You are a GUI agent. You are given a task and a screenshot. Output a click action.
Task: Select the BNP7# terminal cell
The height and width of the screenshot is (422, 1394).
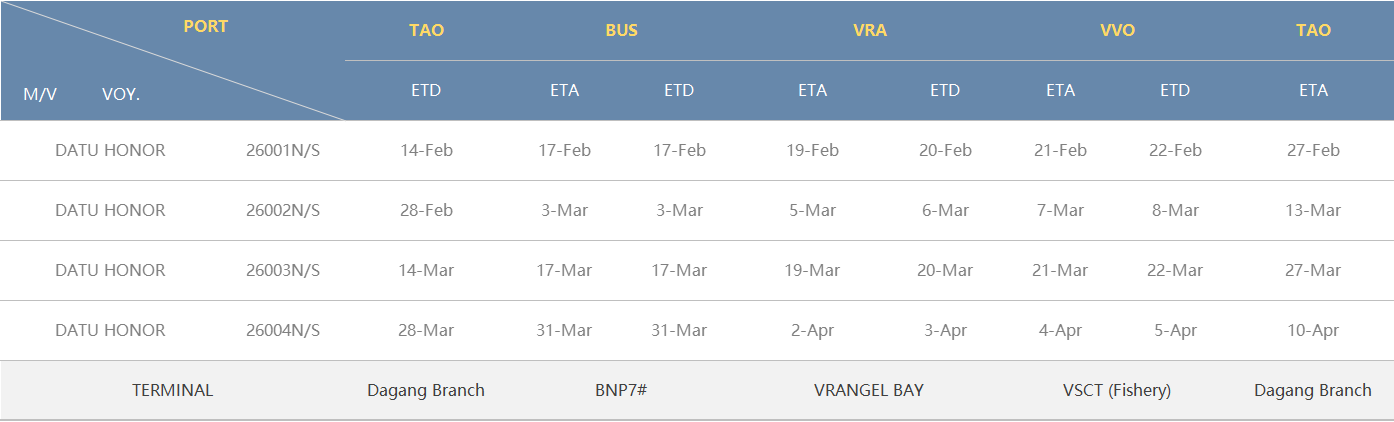(x=621, y=390)
